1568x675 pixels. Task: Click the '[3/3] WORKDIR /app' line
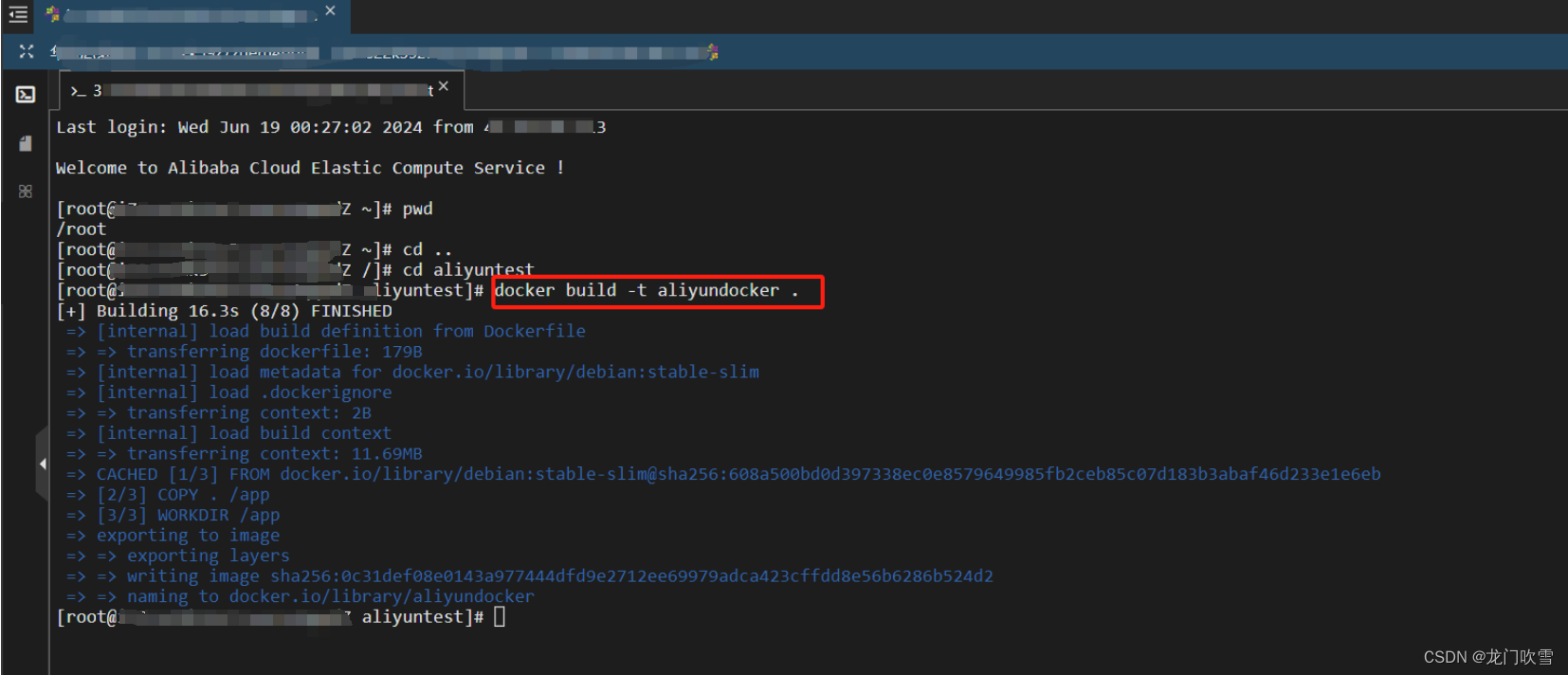173,515
